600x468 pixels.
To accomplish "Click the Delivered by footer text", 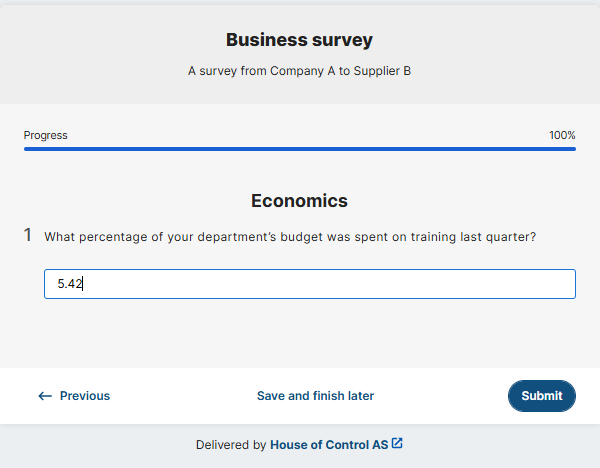I will (231, 445).
